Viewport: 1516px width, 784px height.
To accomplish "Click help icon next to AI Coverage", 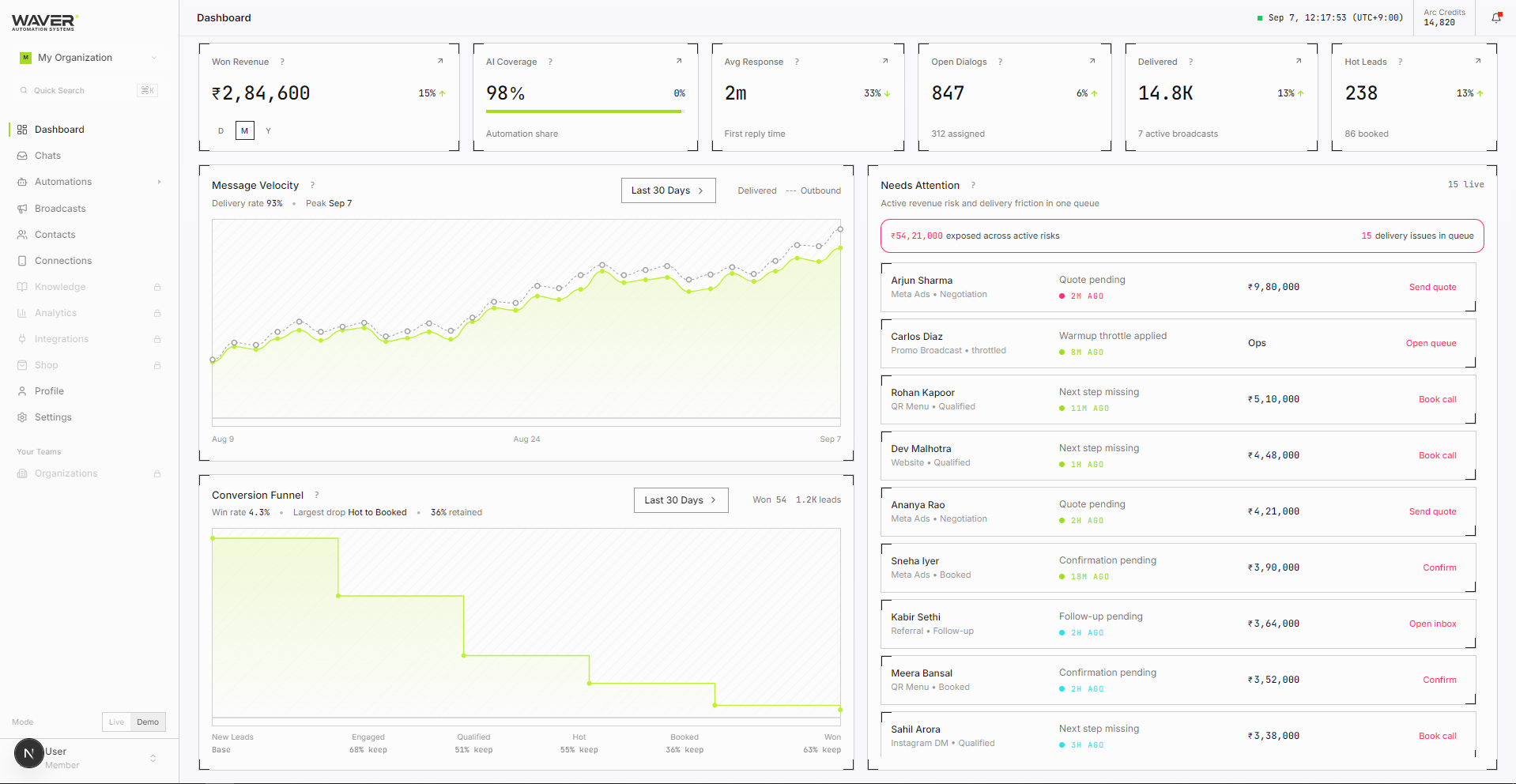I will [550, 62].
